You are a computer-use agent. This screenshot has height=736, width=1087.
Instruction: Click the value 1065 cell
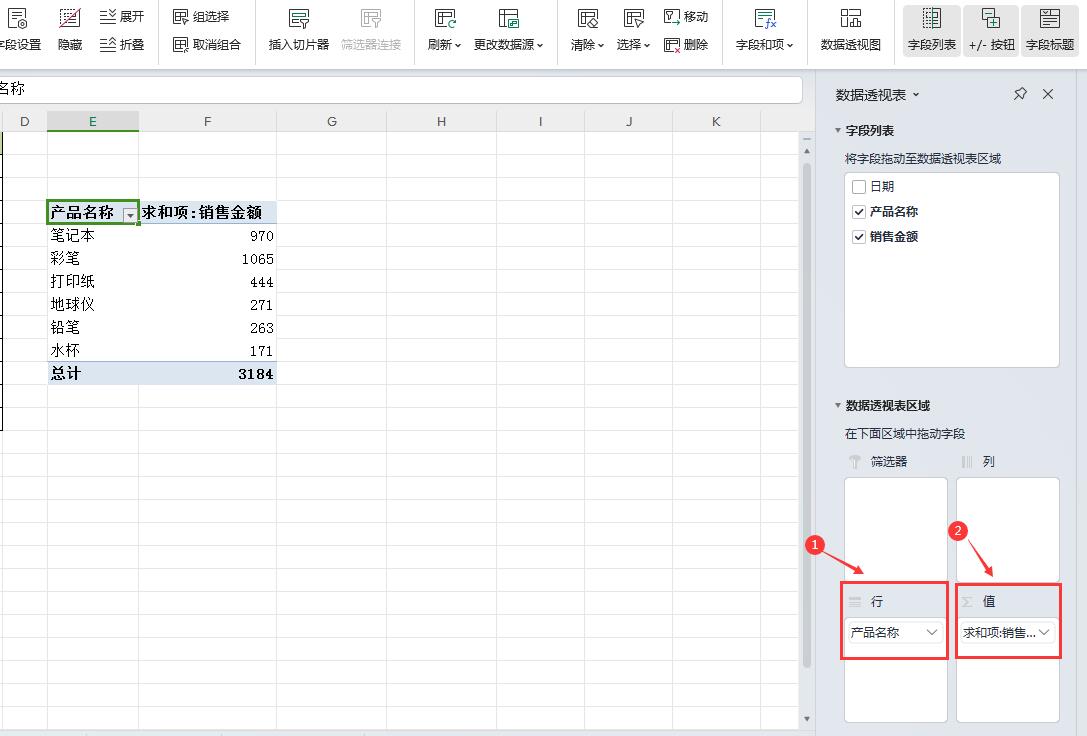pyautogui.click(x=207, y=258)
